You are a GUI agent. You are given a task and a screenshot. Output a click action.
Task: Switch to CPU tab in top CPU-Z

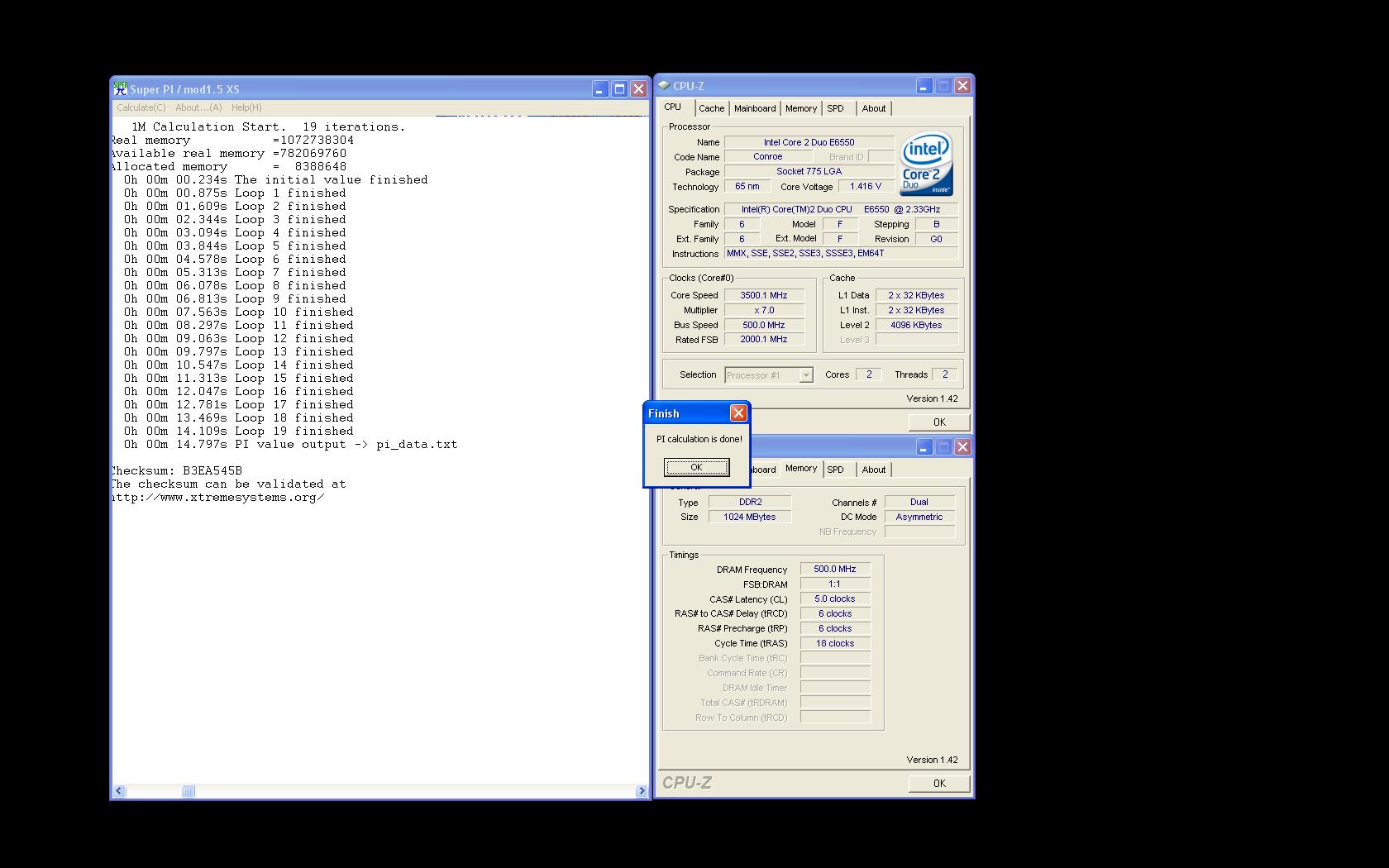673,107
